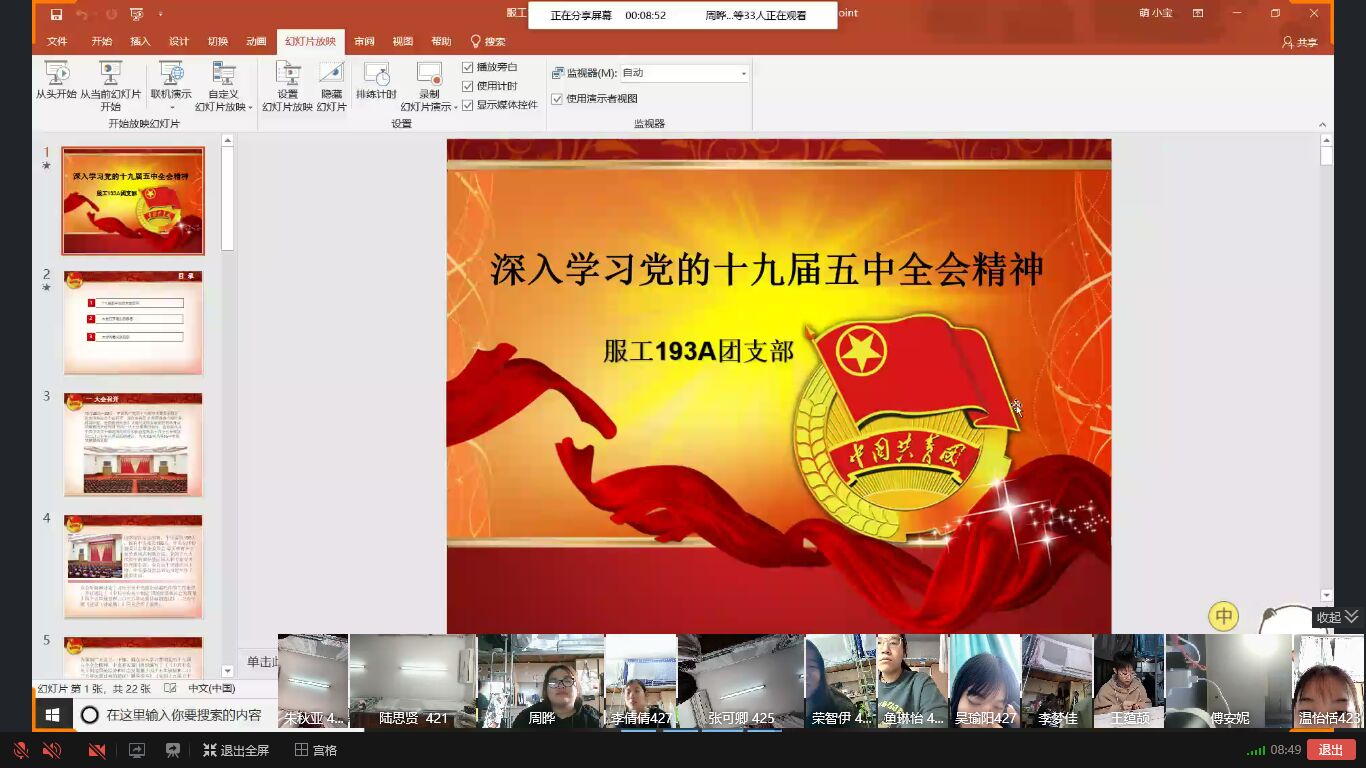Open 设置幻灯片放映 setup dialog
This screenshot has width=1366, height=768.
tap(288, 86)
